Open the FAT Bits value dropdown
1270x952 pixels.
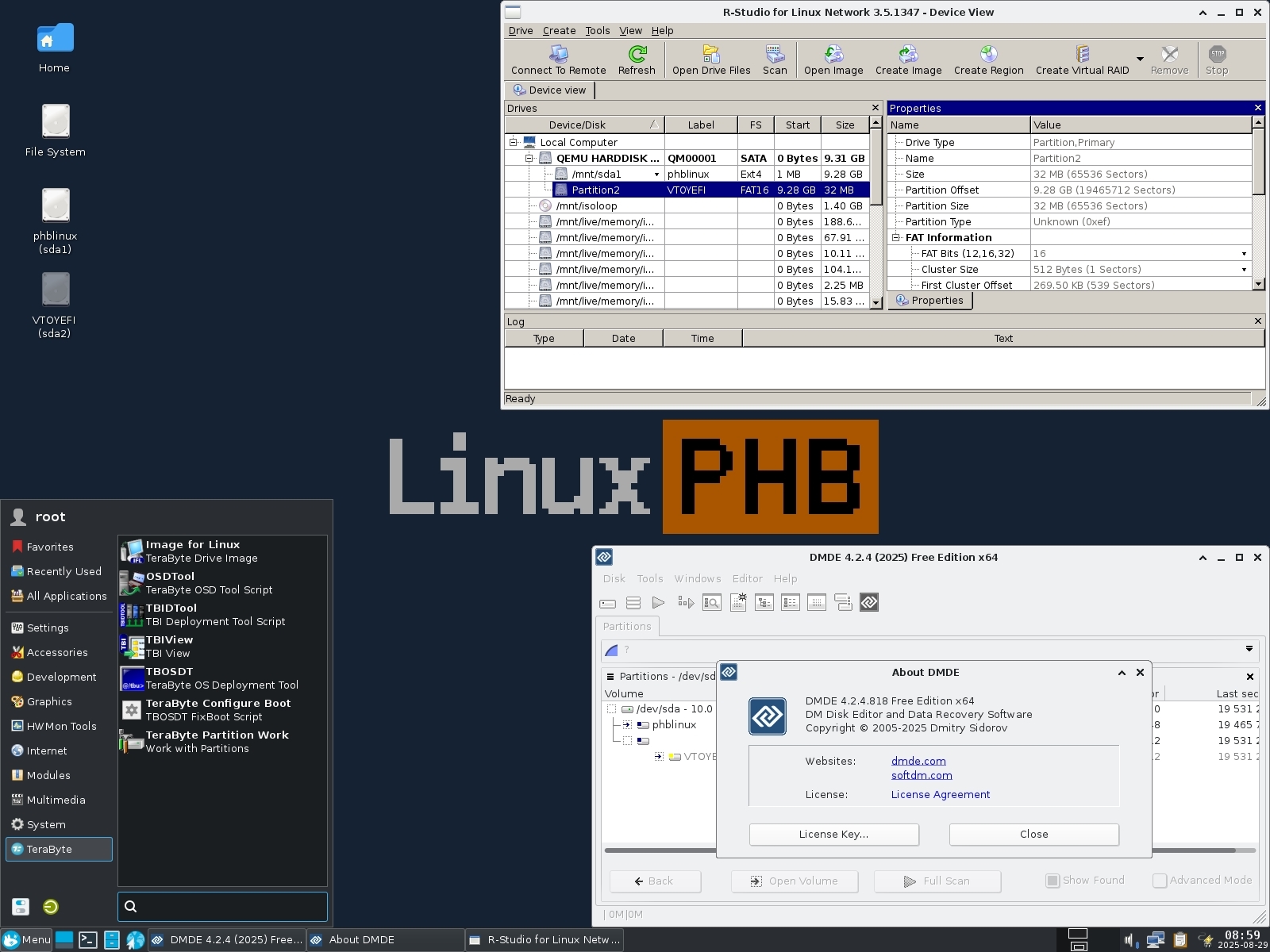(1244, 254)
